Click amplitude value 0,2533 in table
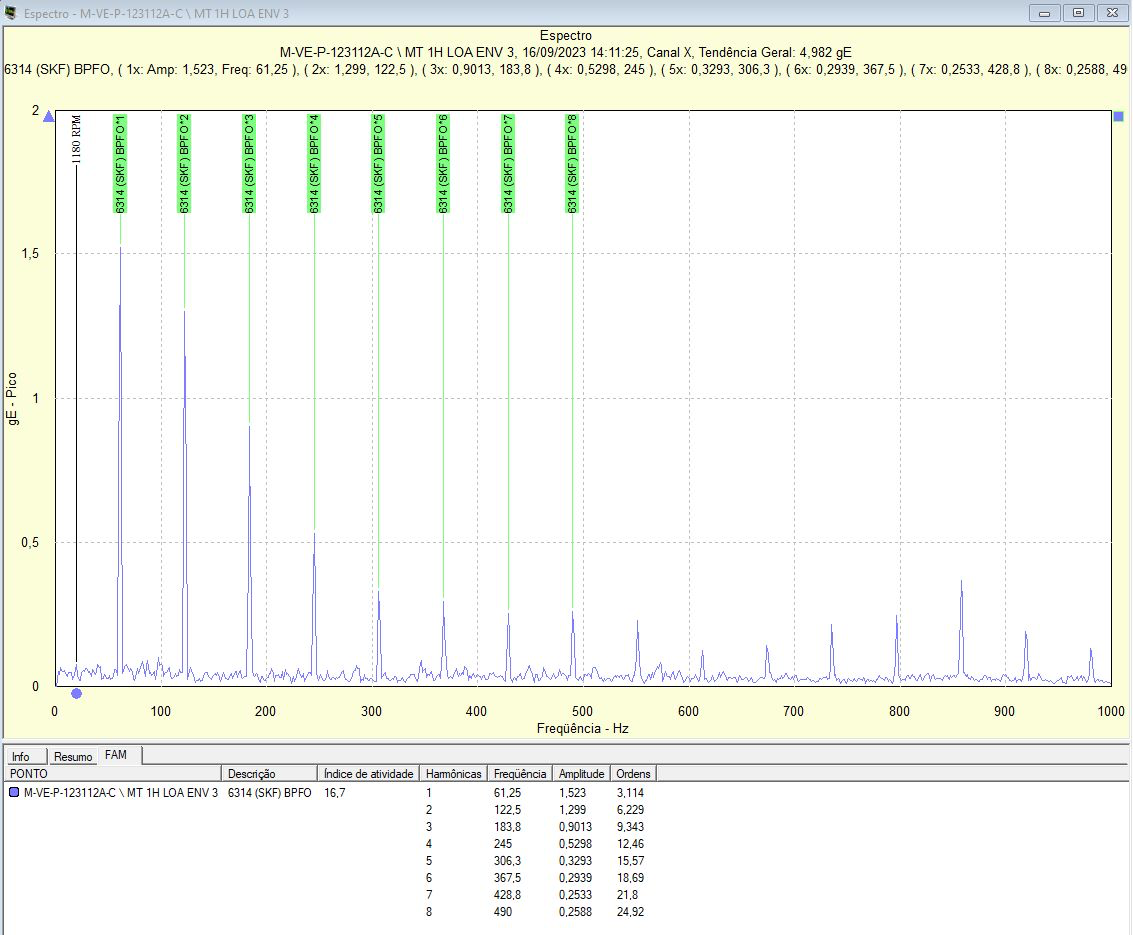Screen dimensions: 1133x935 click(x=575, y=895)
